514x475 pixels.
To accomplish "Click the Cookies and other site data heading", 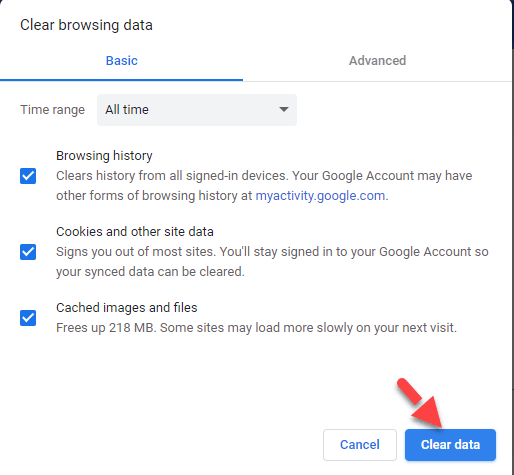I will 135,232.
